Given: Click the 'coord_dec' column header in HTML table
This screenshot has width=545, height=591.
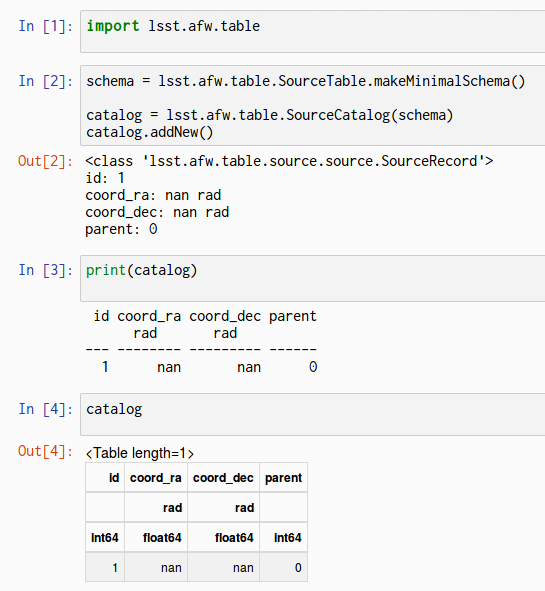Looking at the screenshot, I should (223, 478).
